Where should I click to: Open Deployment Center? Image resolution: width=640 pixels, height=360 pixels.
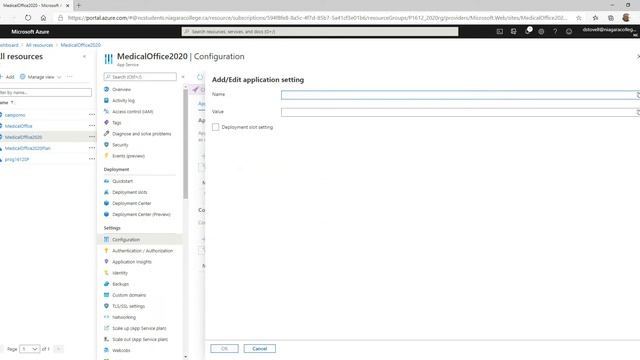[x=131, y=203]
